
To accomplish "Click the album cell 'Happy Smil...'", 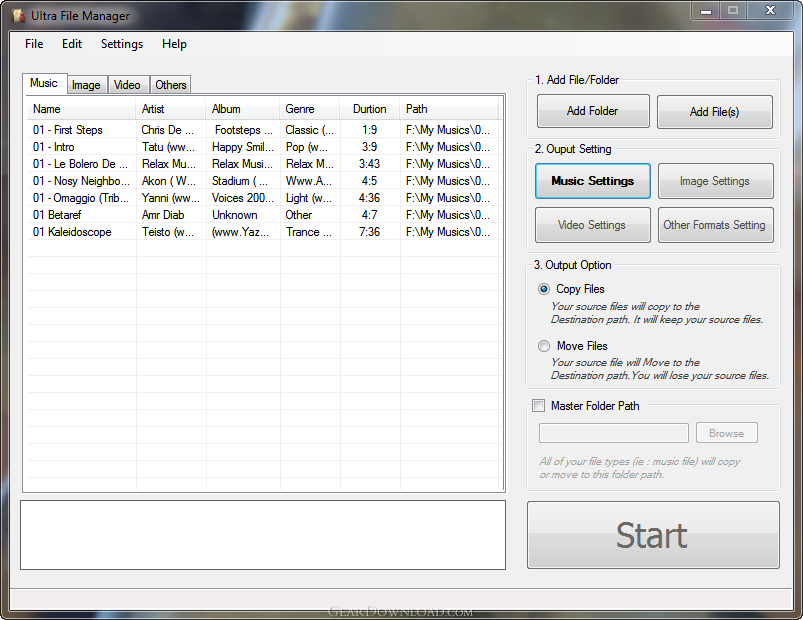I will [x=243, y=147].
